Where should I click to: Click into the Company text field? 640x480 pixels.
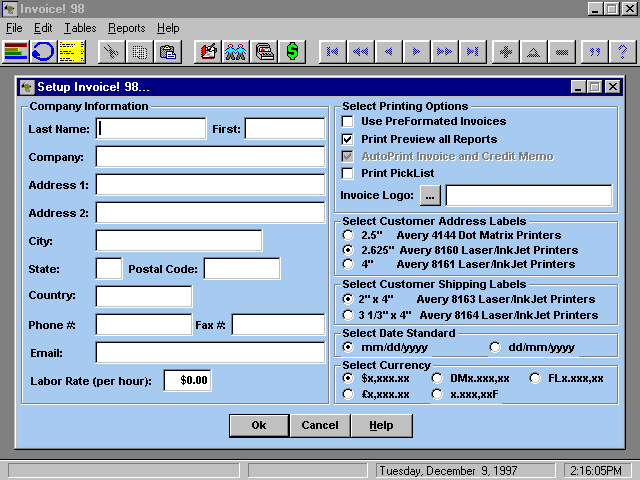[x=210, y=157]
